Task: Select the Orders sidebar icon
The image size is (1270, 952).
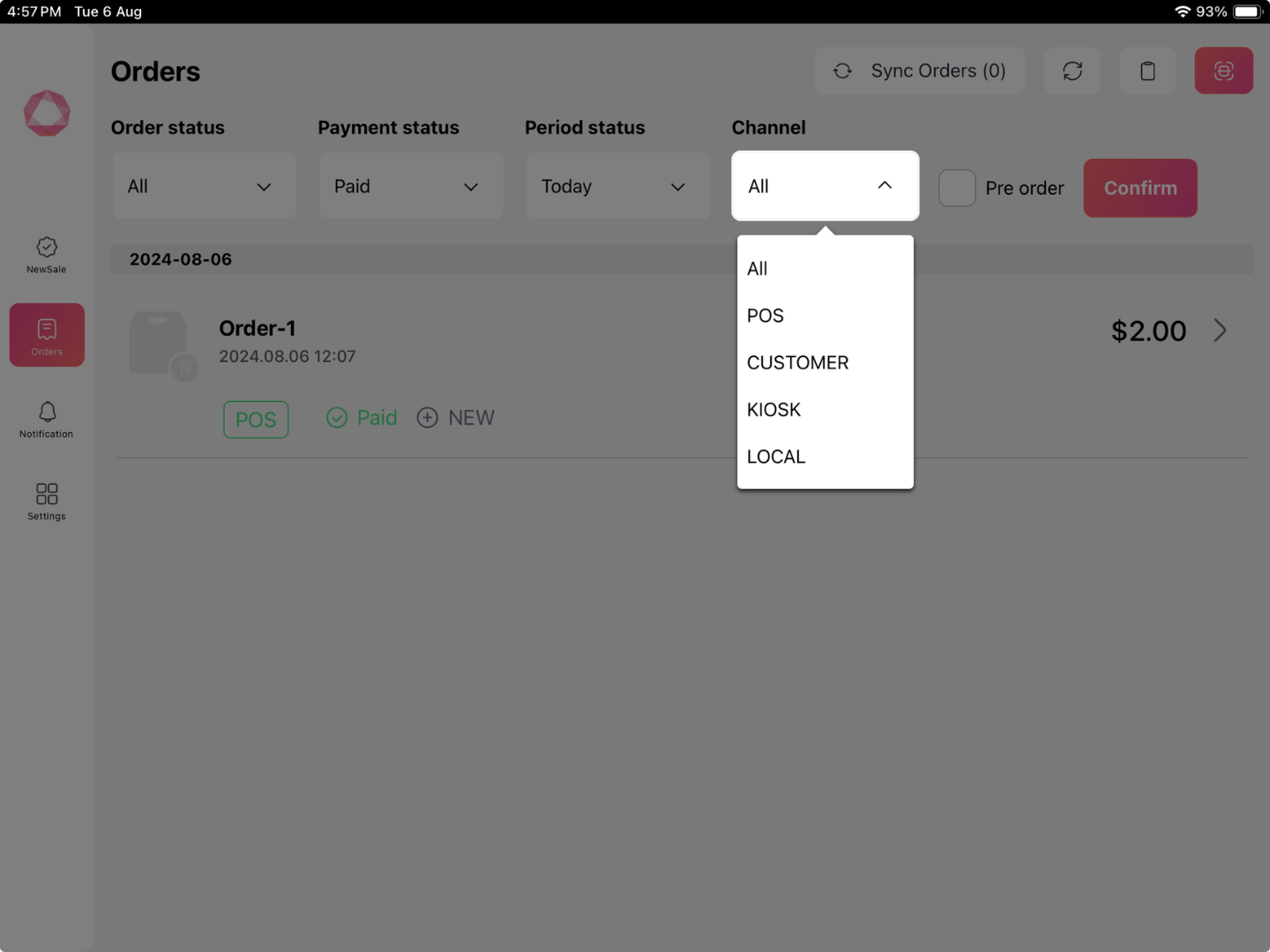Action: point(47,335)
